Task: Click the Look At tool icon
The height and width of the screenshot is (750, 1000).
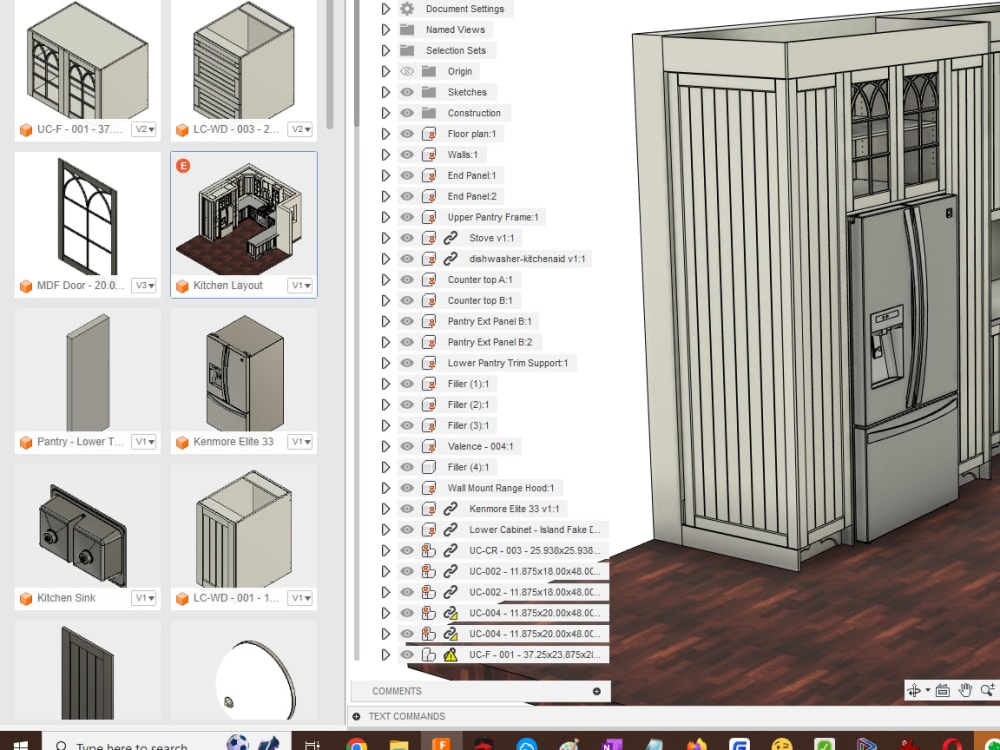Action: [942, 689]
